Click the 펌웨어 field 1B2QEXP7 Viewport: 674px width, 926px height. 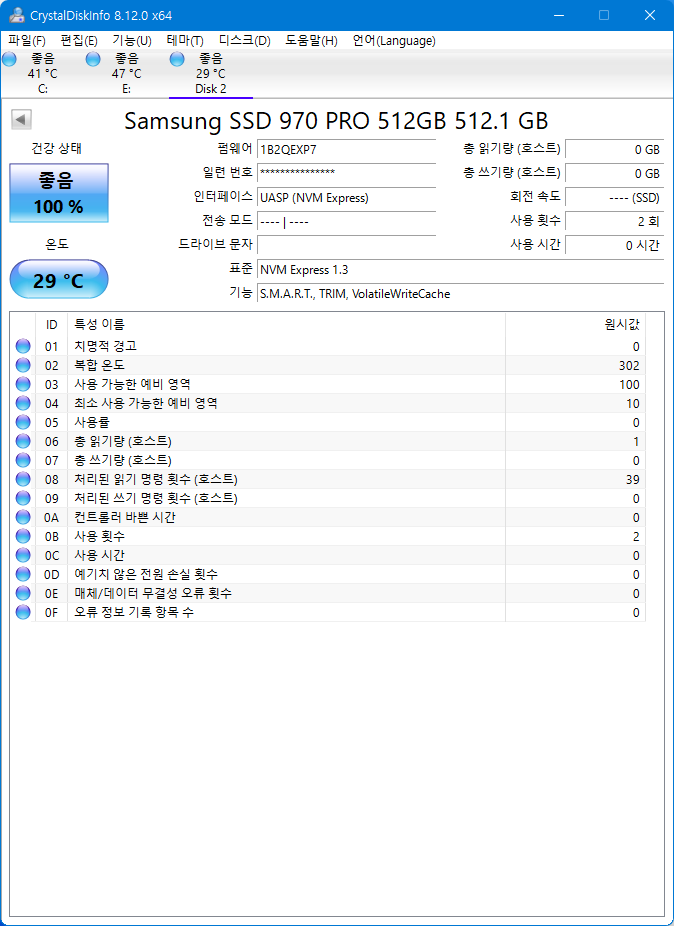[x=347, y=149]
